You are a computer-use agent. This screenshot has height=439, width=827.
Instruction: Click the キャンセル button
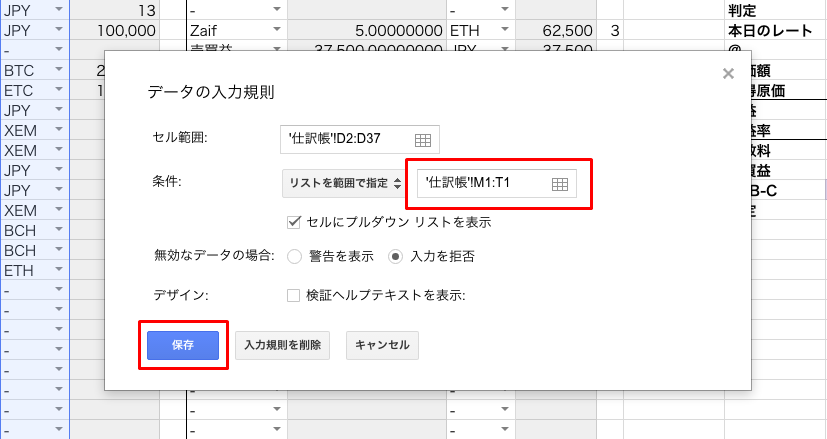click(x=382, y=345)
